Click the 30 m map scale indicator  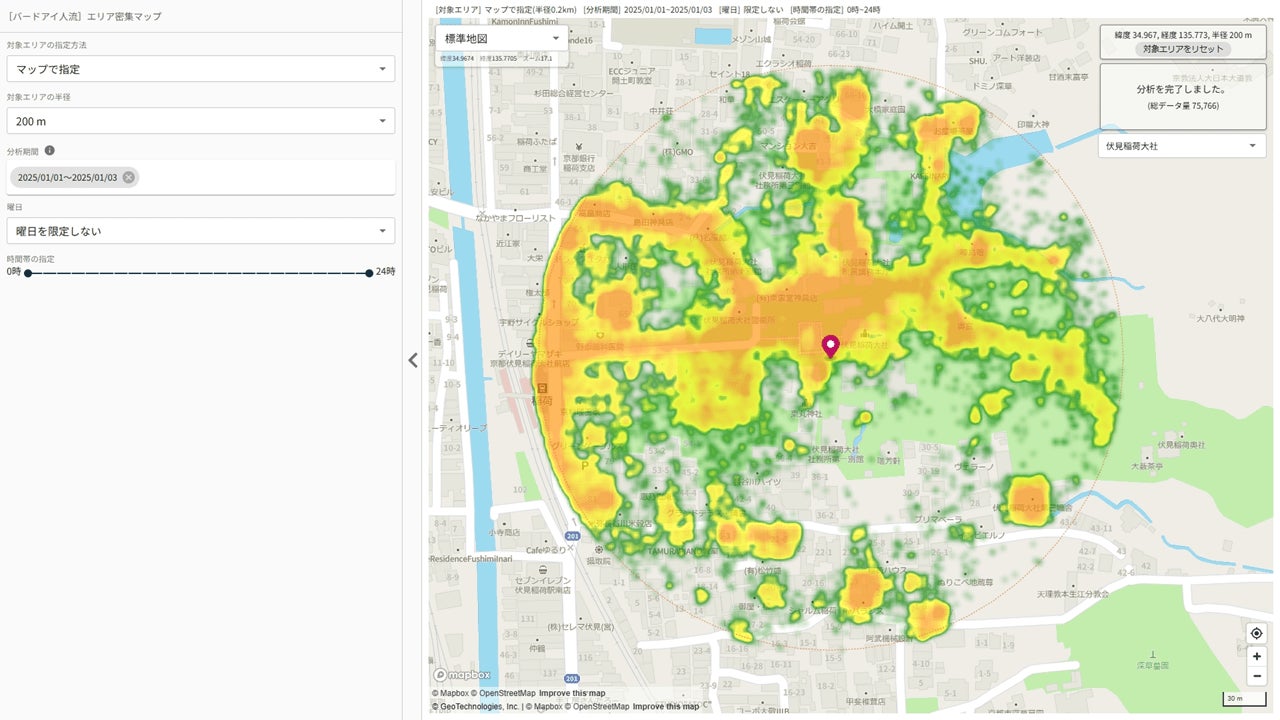[1243, 699]
